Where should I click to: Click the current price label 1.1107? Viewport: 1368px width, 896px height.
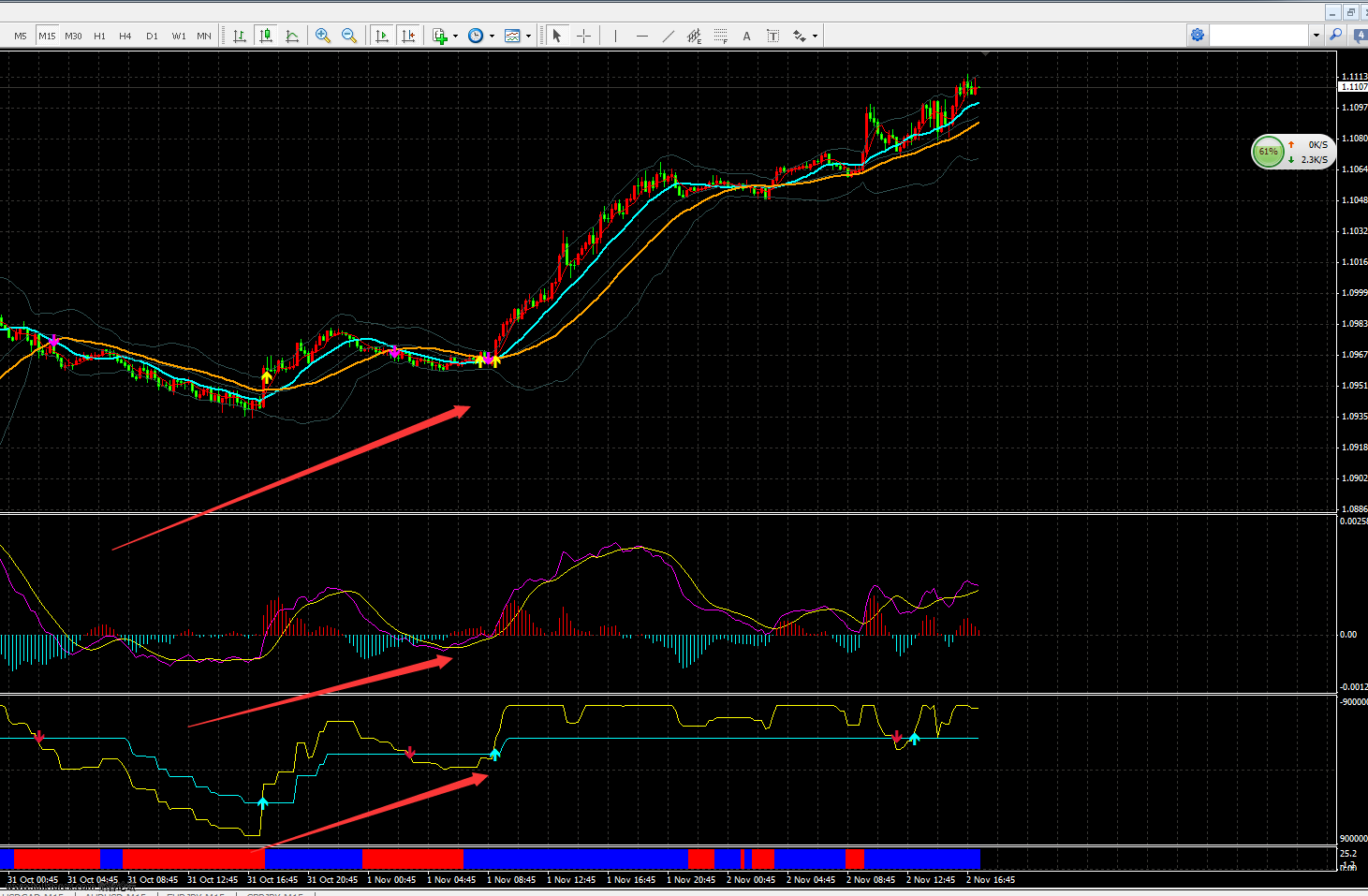coord(1353,87)
